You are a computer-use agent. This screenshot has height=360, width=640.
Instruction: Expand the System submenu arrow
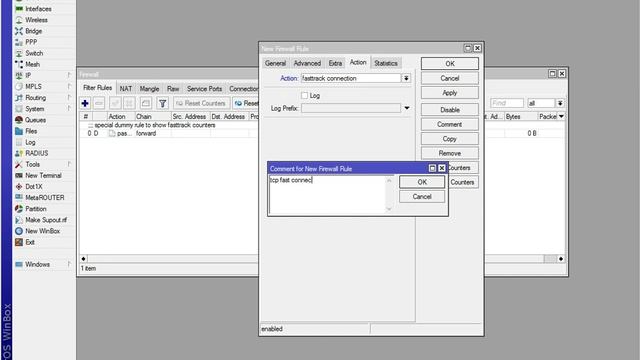coord(69,109)
